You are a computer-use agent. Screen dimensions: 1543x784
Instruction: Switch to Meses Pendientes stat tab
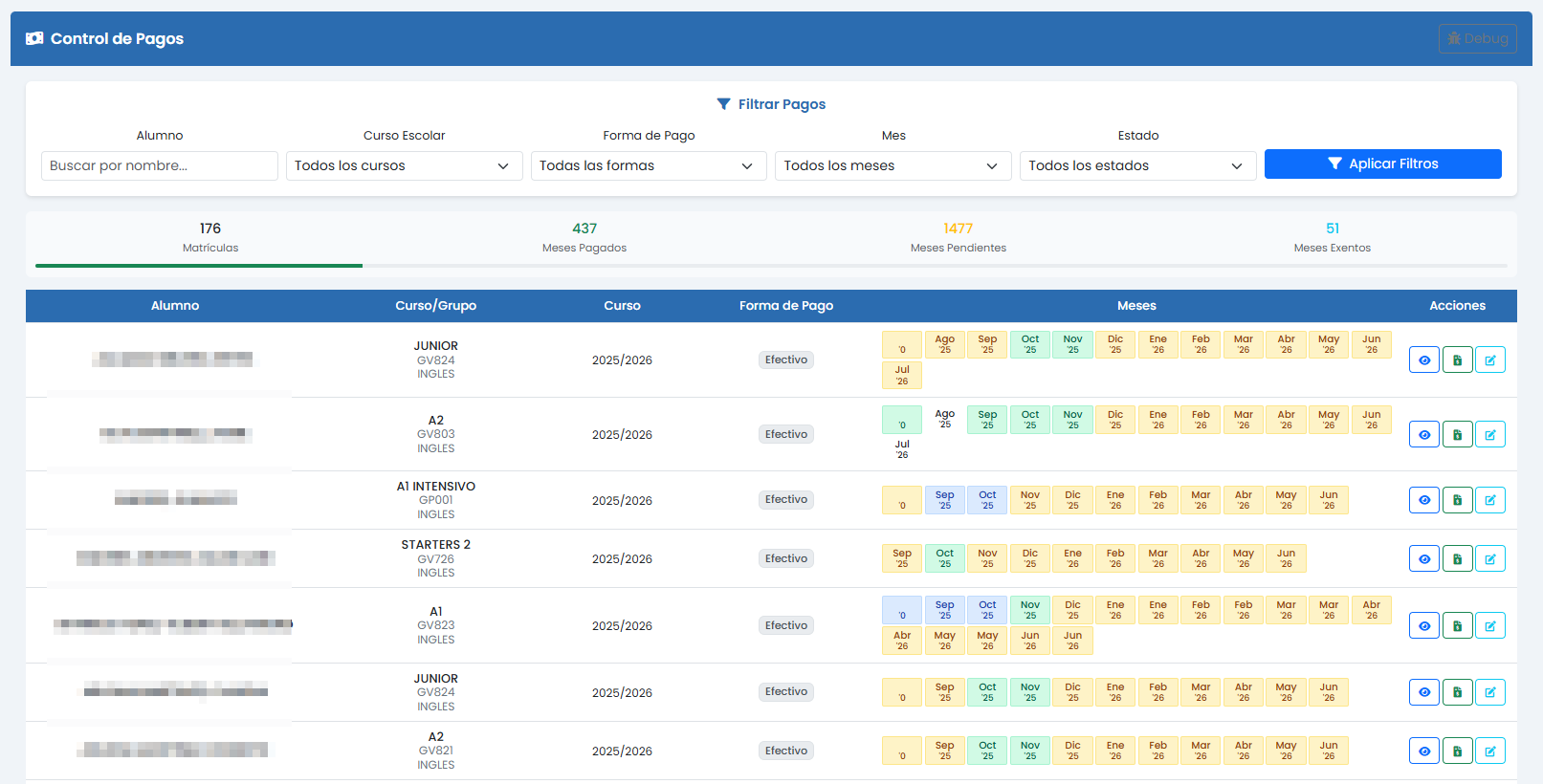tap(958, 237)
